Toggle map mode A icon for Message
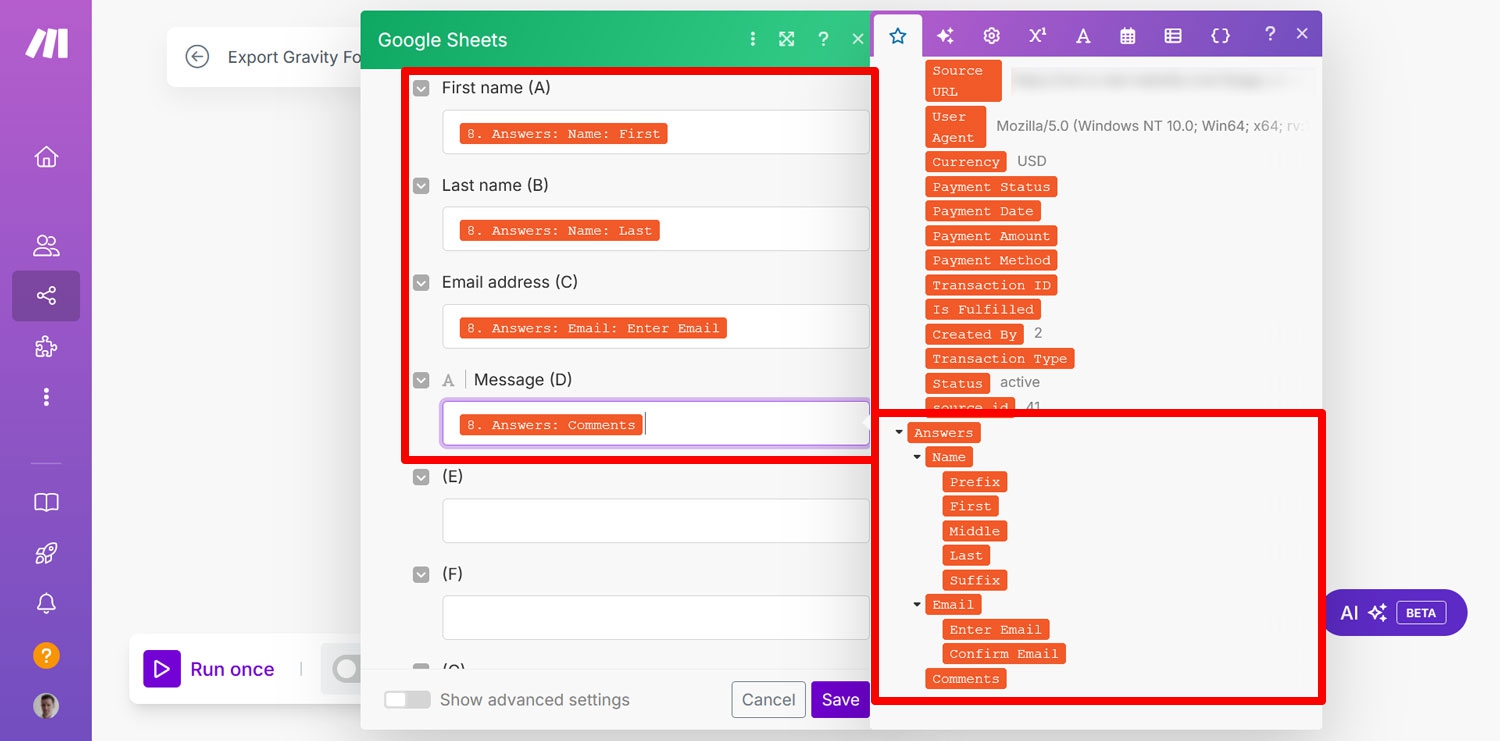Image resolution: width=1500 pixels, height=741 pixels. (448, 380)
